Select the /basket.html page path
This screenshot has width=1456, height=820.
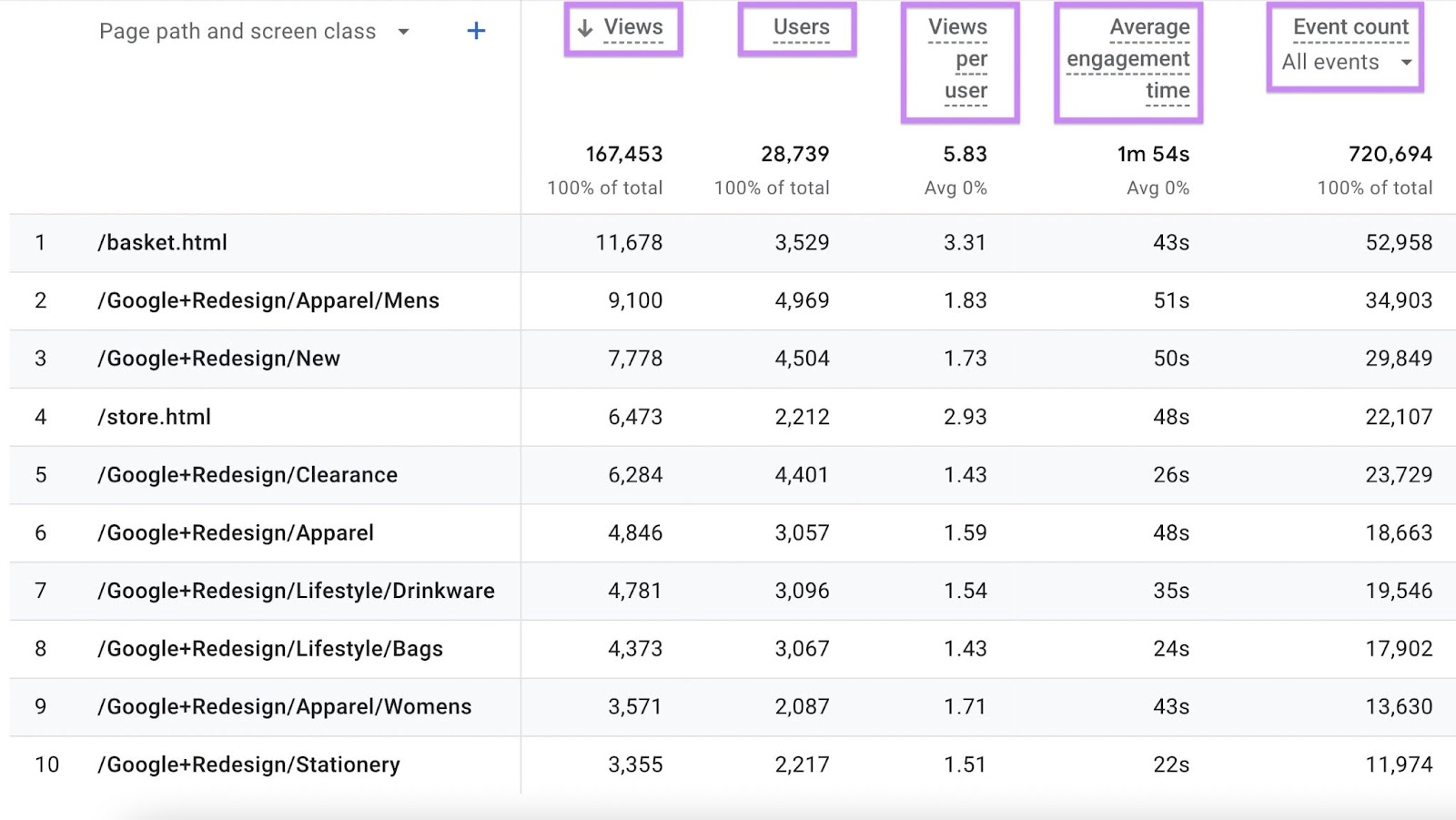coord(163,243)
